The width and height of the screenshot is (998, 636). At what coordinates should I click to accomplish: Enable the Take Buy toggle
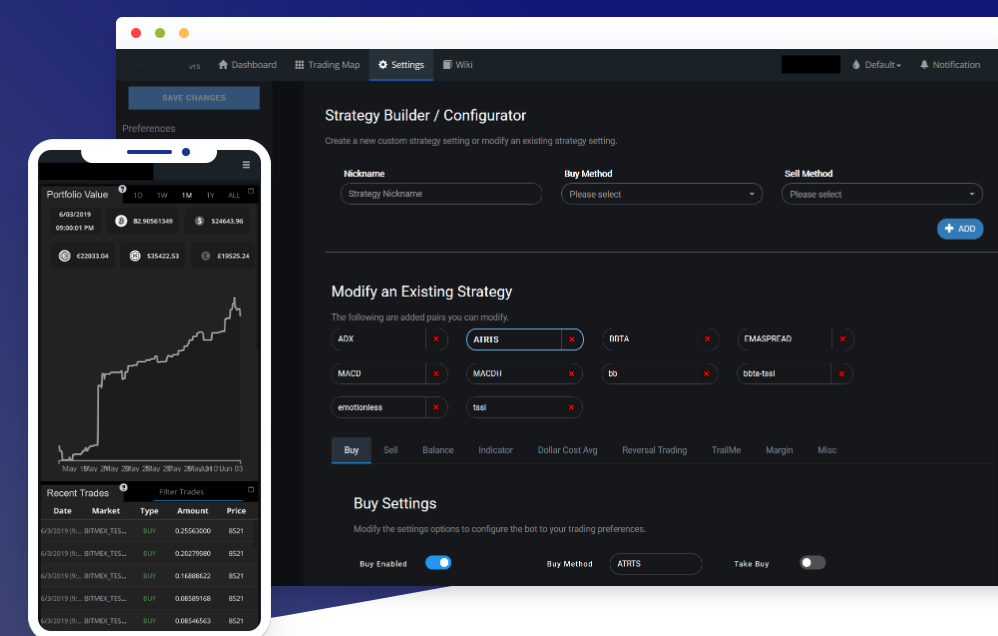(812, 563)
